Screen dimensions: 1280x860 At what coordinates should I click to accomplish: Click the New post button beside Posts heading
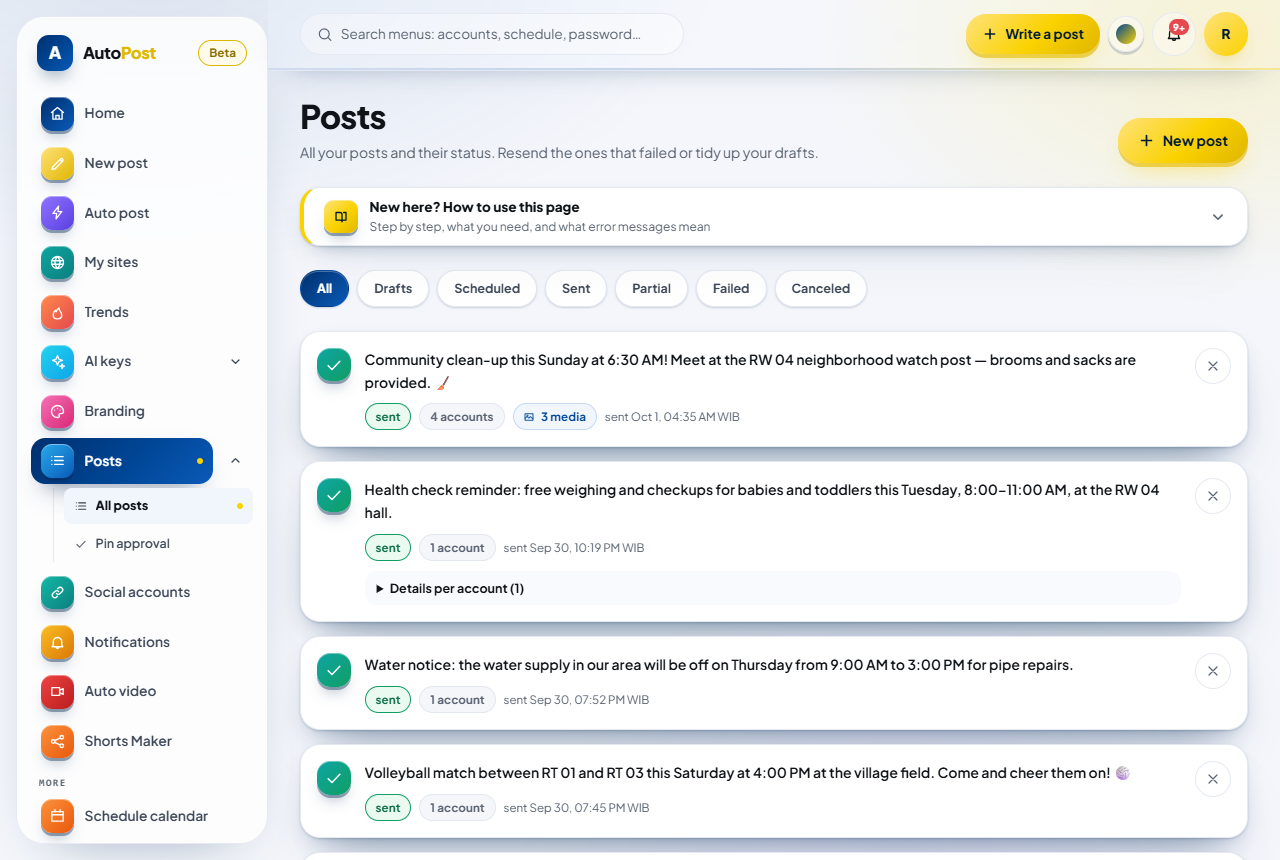pos(1183,141)
